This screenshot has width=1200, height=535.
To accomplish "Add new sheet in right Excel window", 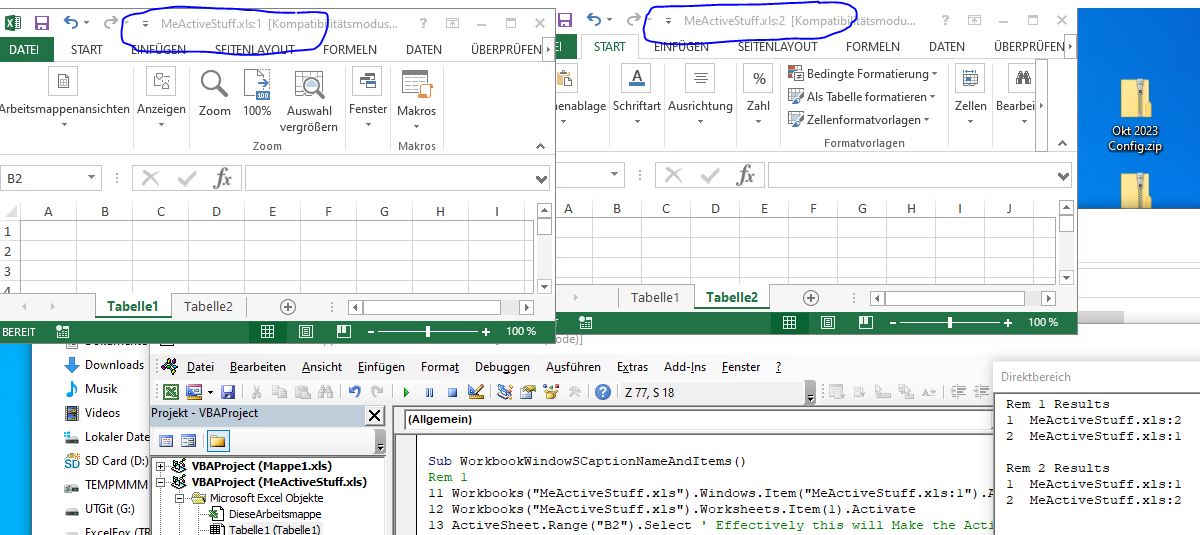I will click(x=811, y=298).
